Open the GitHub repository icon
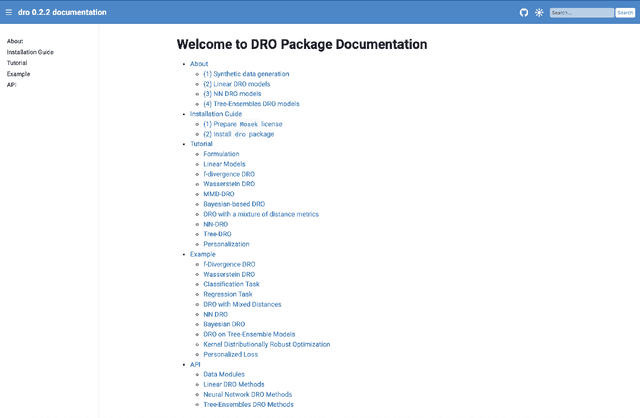Viewport: 640px width, 418px height. click(x=523, y=12)
